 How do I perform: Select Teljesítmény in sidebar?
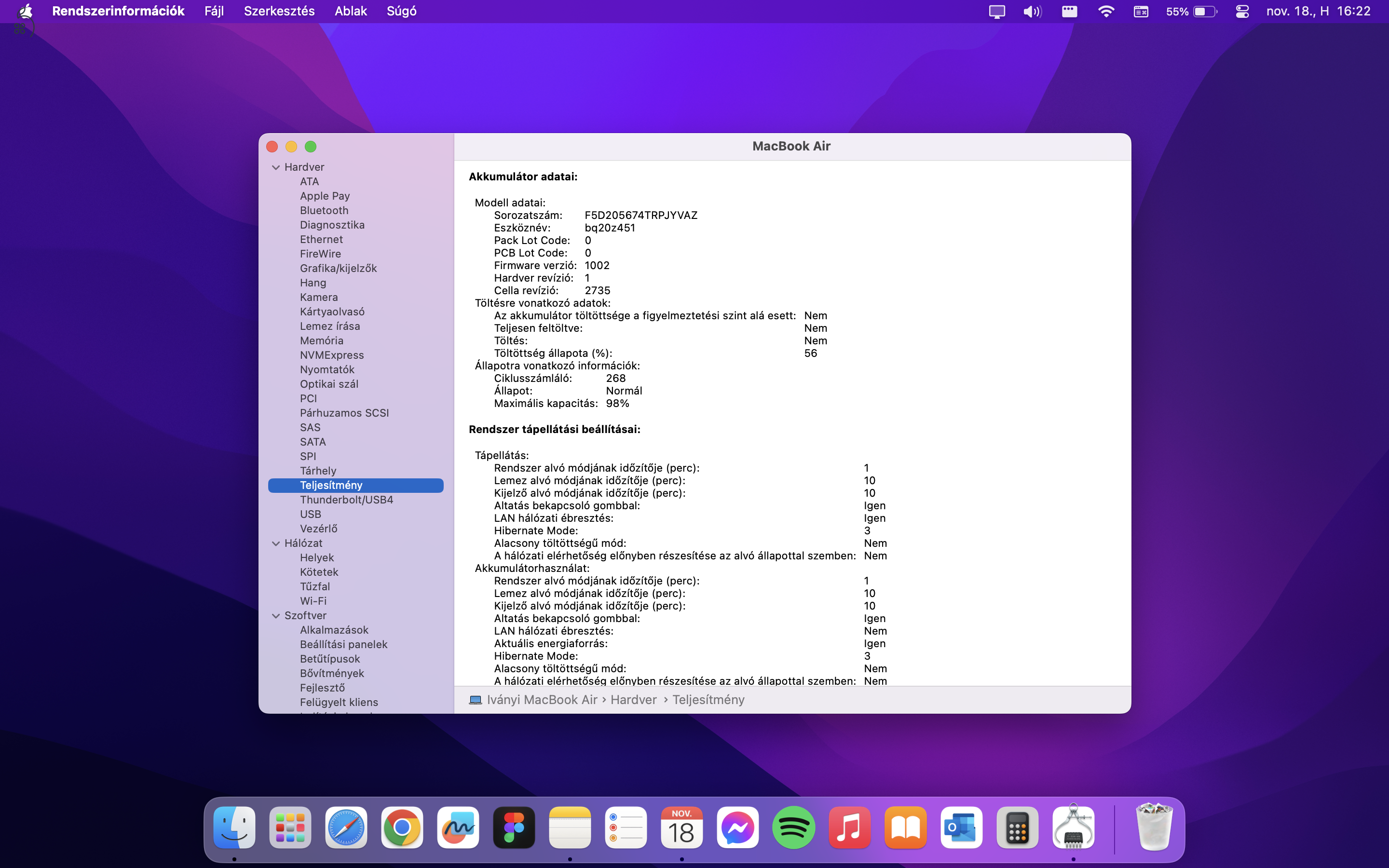(332, 485)
